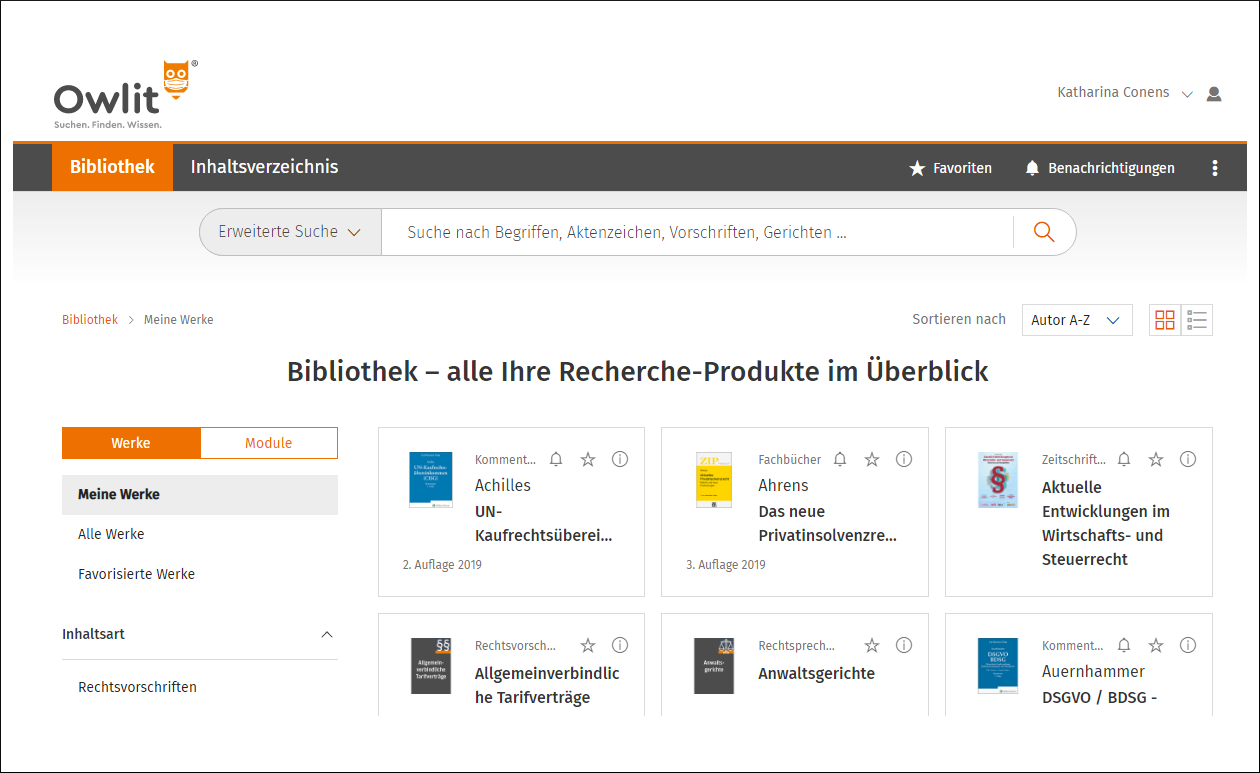Click the author name Auernhammer
The height and width of the screenshot is (773, 1260).
[1094, 671]
